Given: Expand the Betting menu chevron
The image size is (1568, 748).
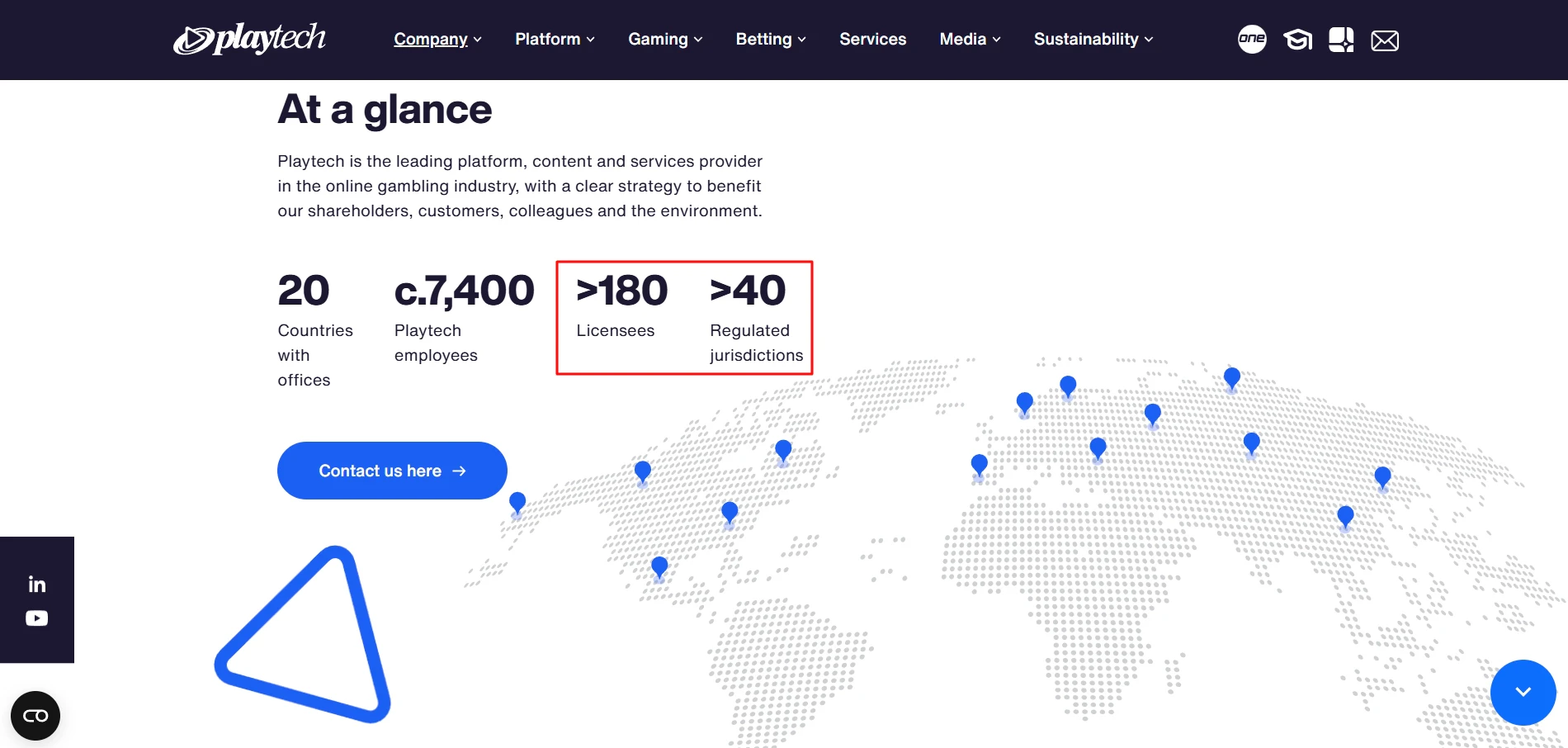Looking at the screenshot, I should click(801, 40).
